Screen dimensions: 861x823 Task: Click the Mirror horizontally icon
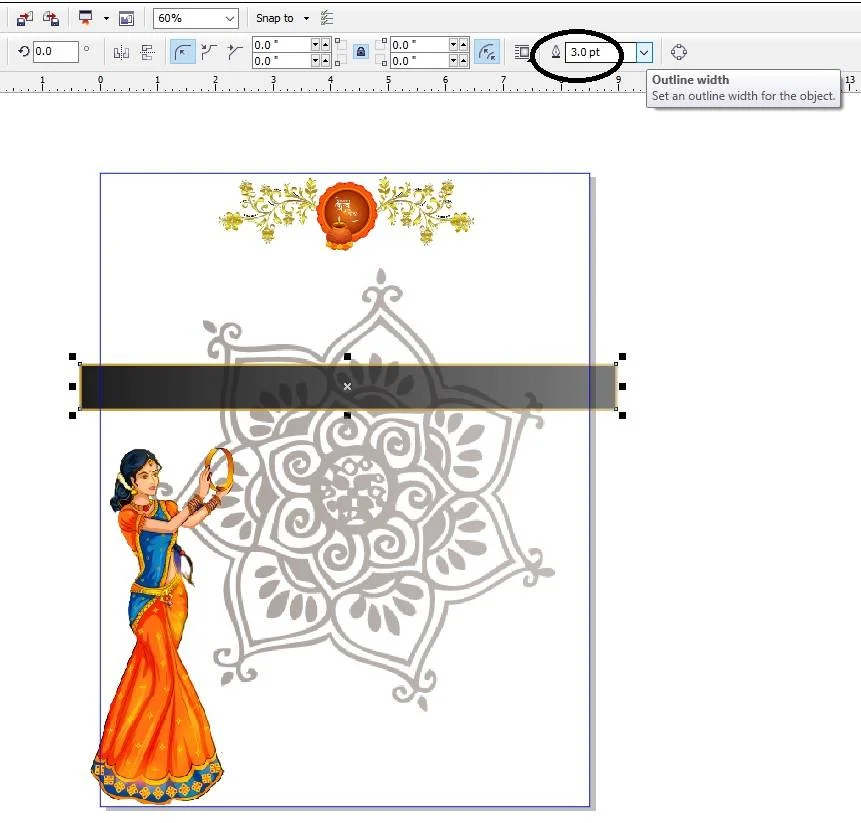point(121,52)
